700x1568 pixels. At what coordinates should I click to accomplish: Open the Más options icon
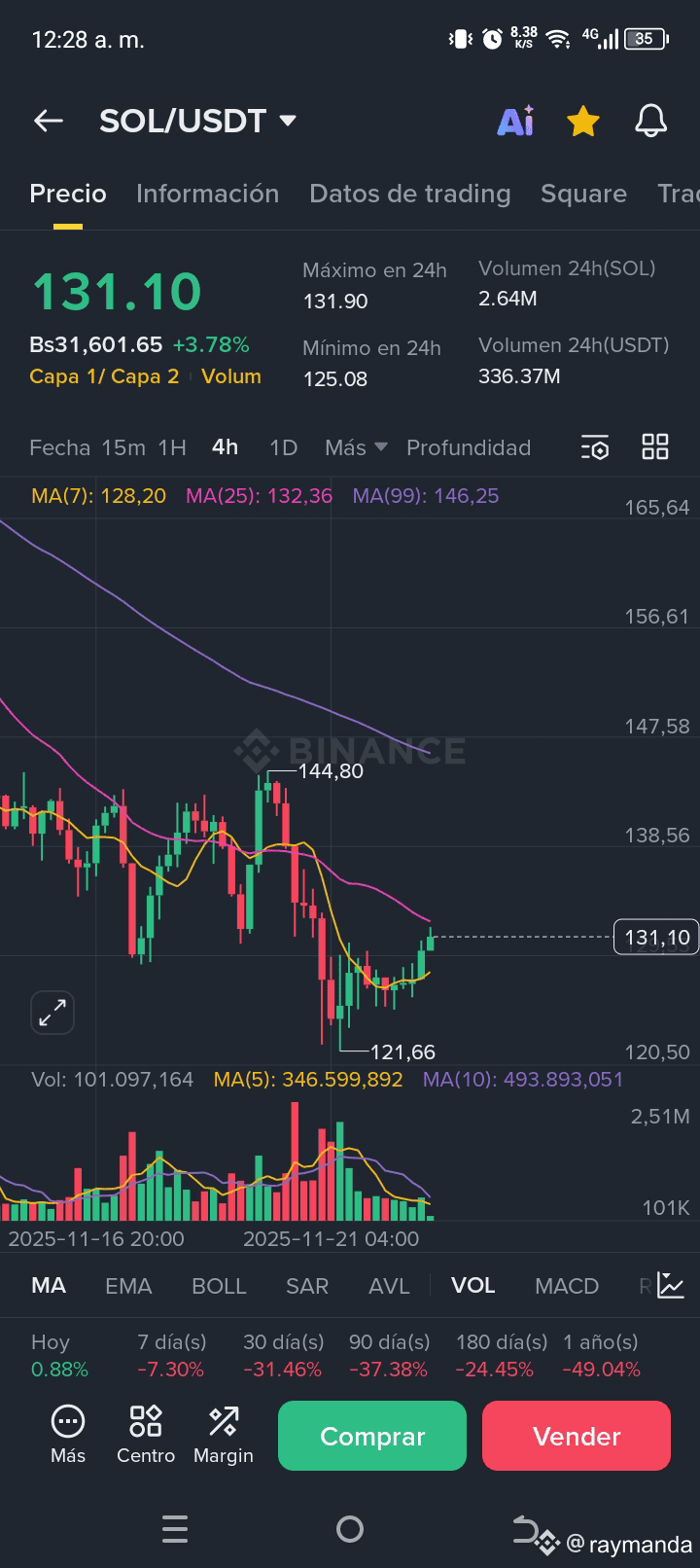68,1435
